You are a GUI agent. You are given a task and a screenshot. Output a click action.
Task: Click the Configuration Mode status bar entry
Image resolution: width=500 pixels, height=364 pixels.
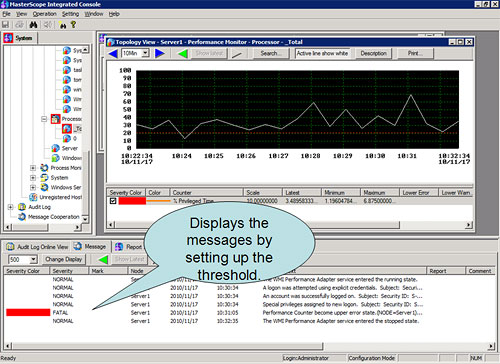pos(372,358)
